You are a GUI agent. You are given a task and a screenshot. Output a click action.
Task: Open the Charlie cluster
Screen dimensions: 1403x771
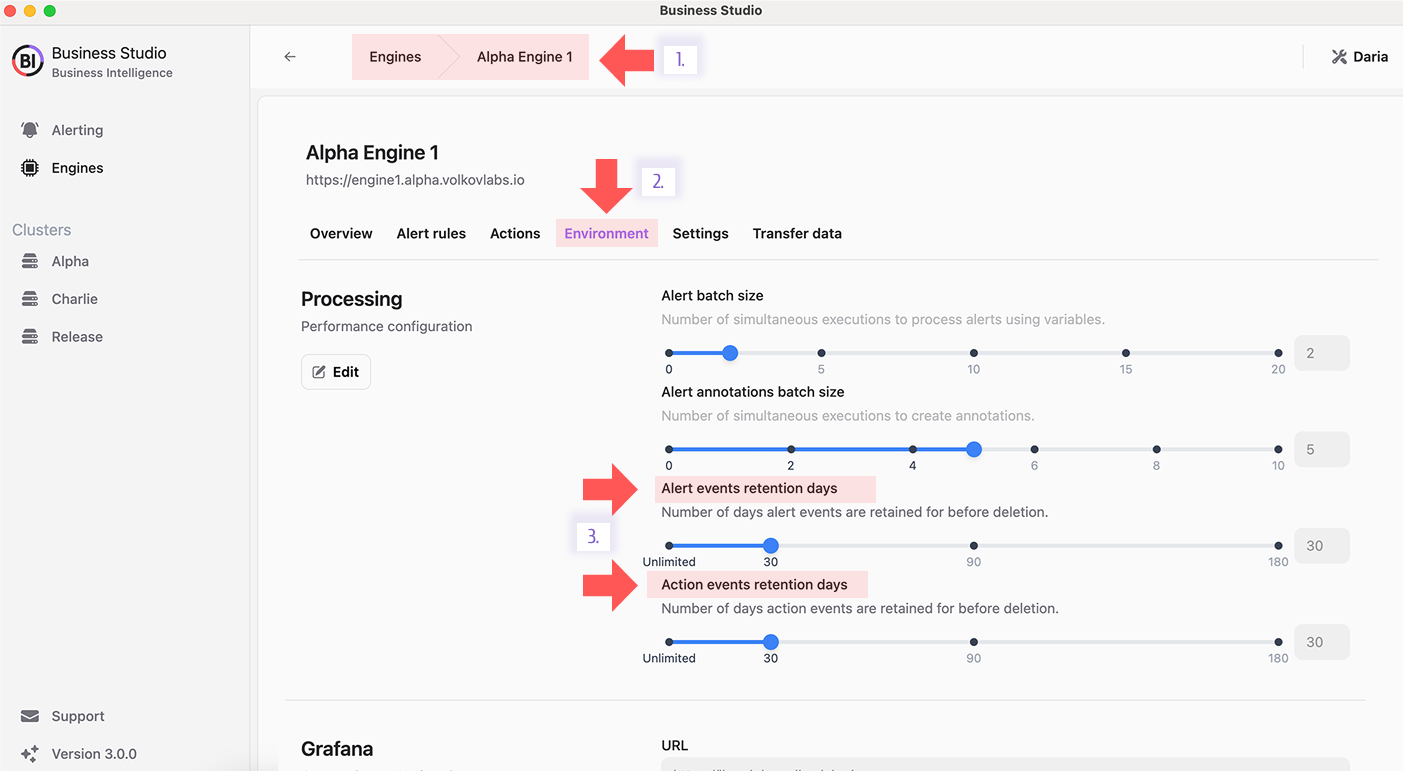75,299
